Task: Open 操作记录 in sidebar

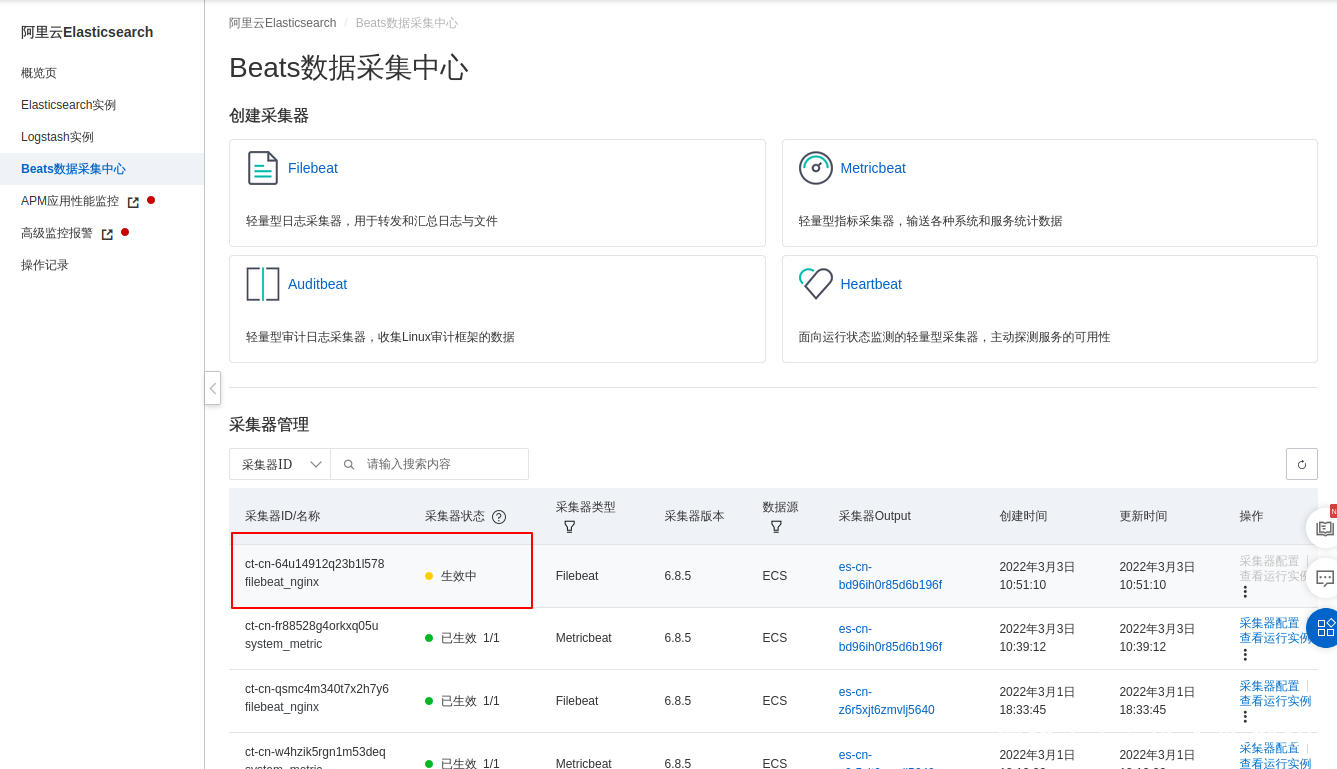Action: click(x=45, y=265)
